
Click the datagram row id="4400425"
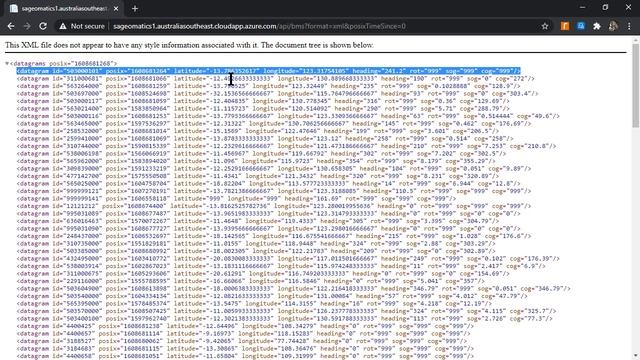coord(245,326)
